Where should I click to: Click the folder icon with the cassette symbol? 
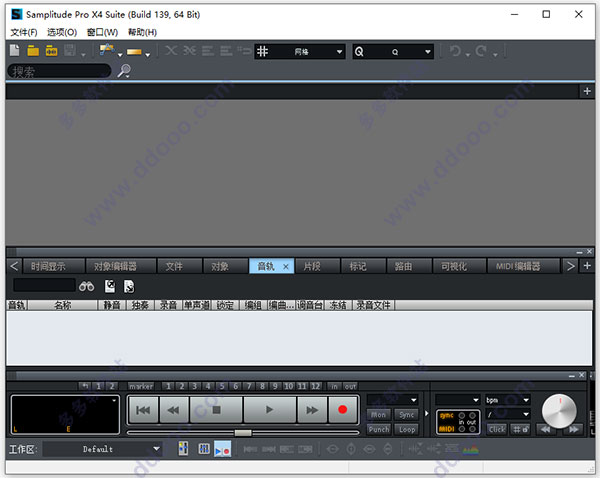[x=52, y=51]
